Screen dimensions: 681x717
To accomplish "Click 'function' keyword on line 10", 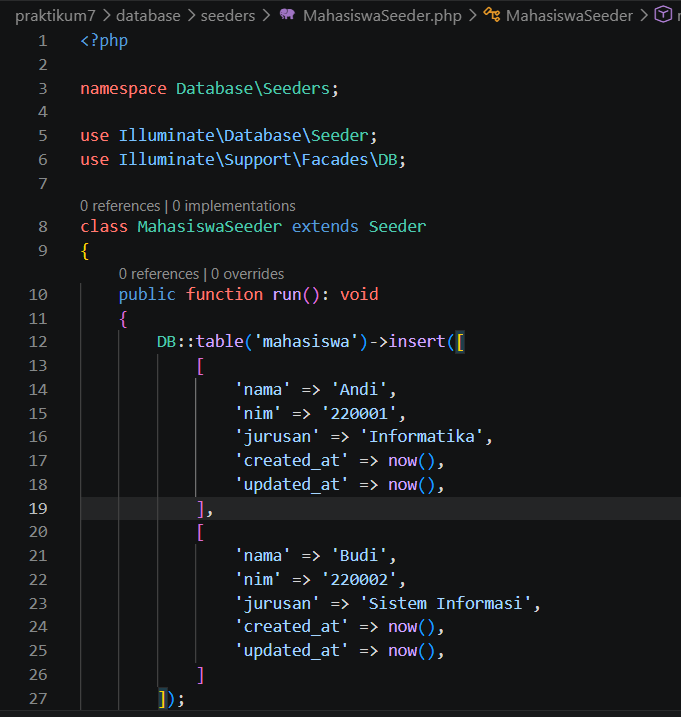I will coord(224,294).
